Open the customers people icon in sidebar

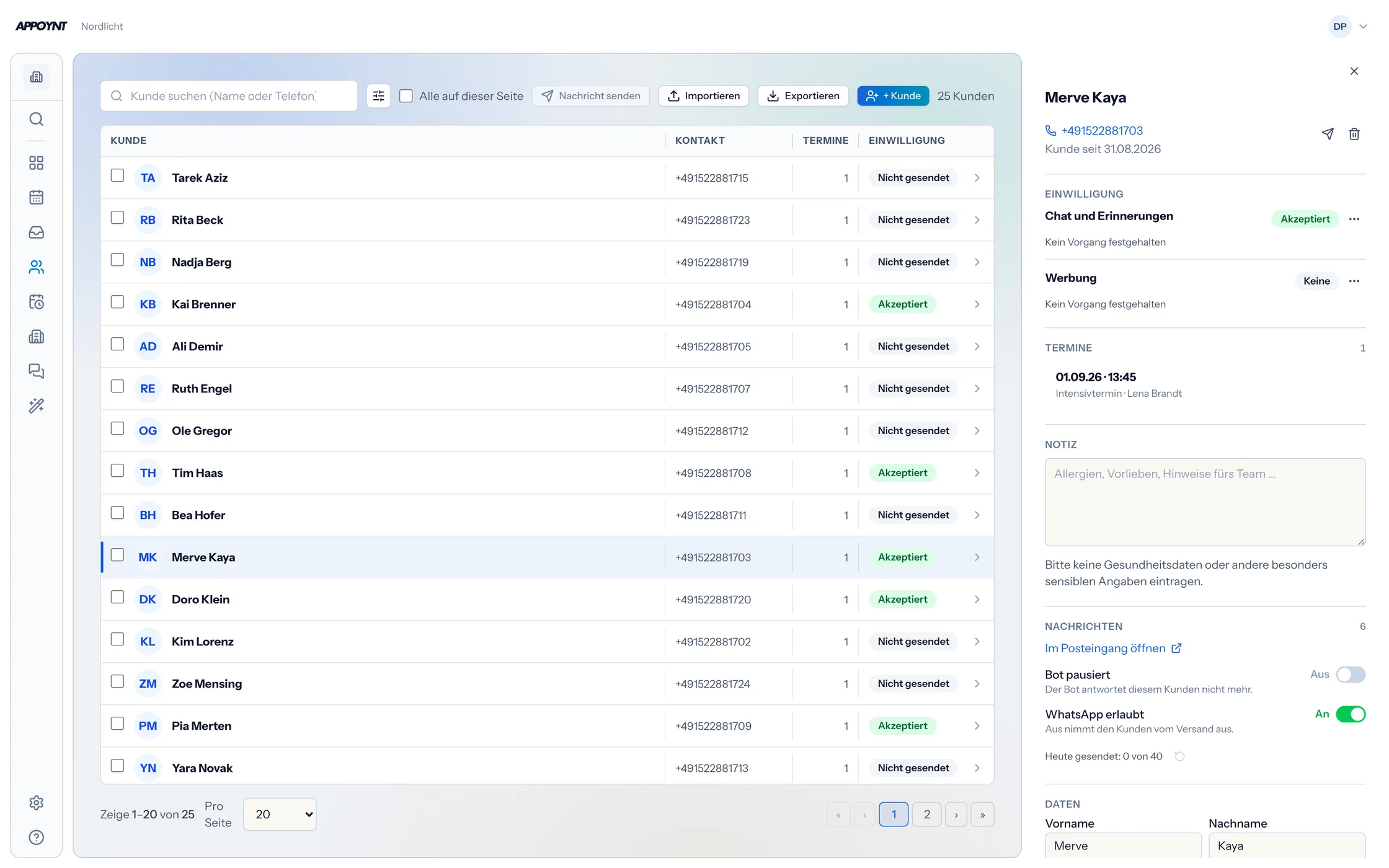37,267
